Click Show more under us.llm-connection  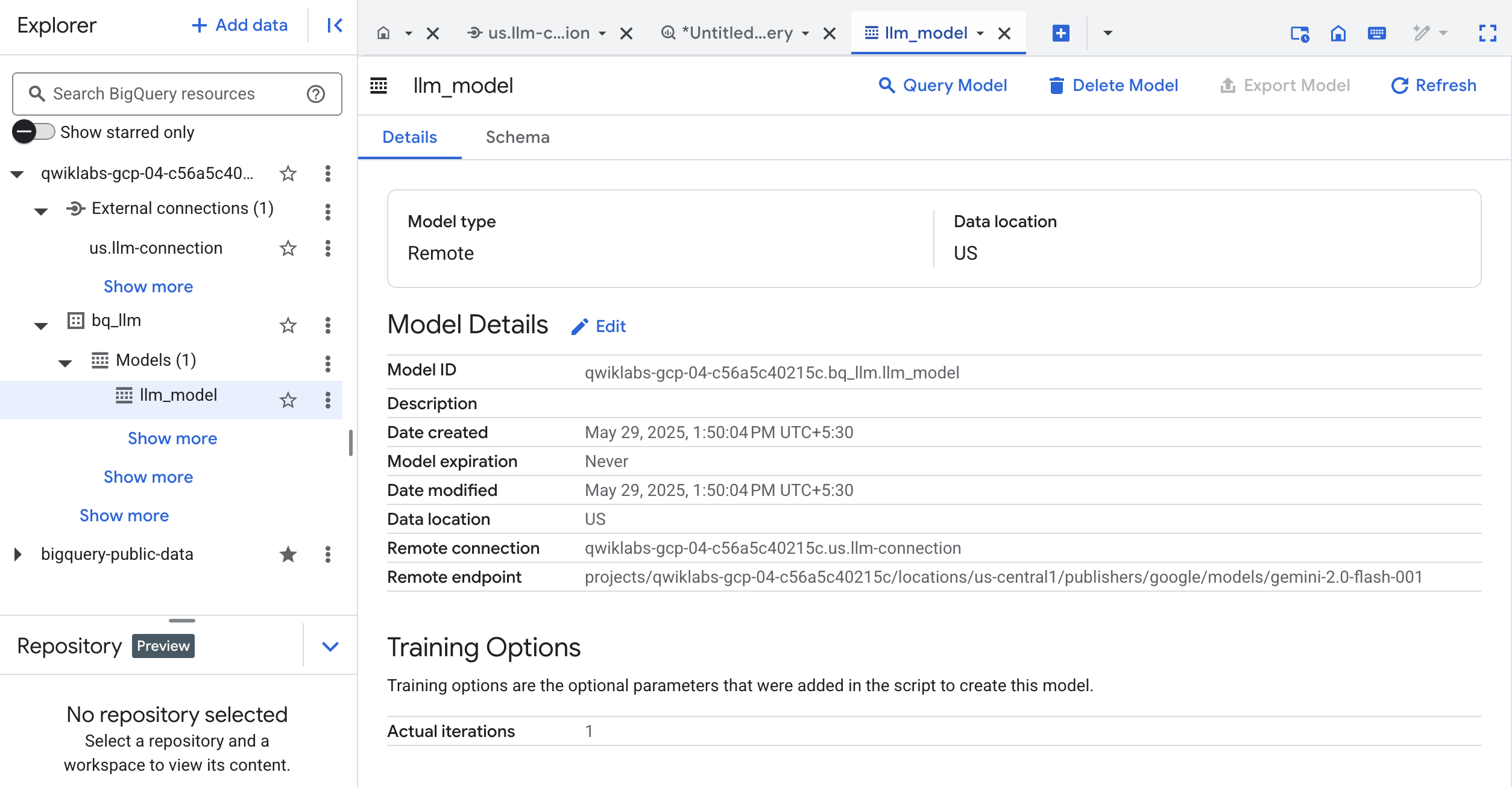(148, 287)
